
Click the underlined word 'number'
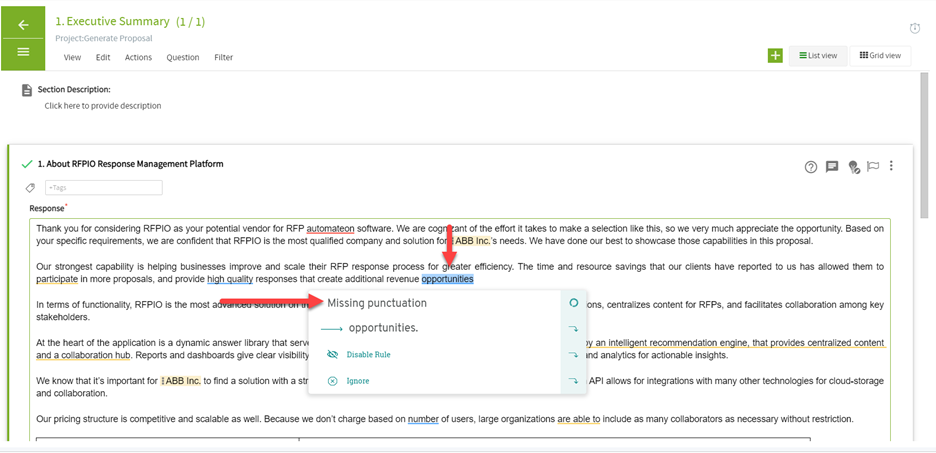423,419
